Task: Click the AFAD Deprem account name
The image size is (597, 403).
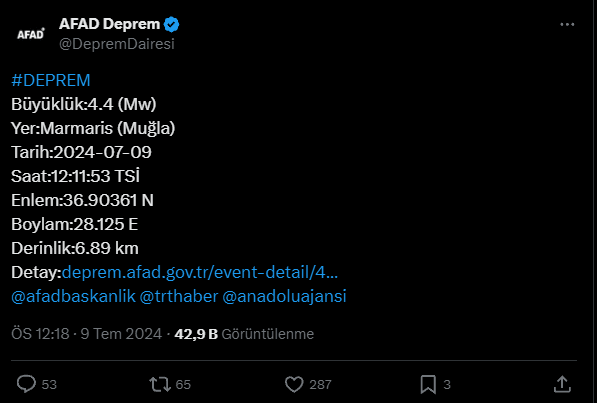Action: [109, 24]
